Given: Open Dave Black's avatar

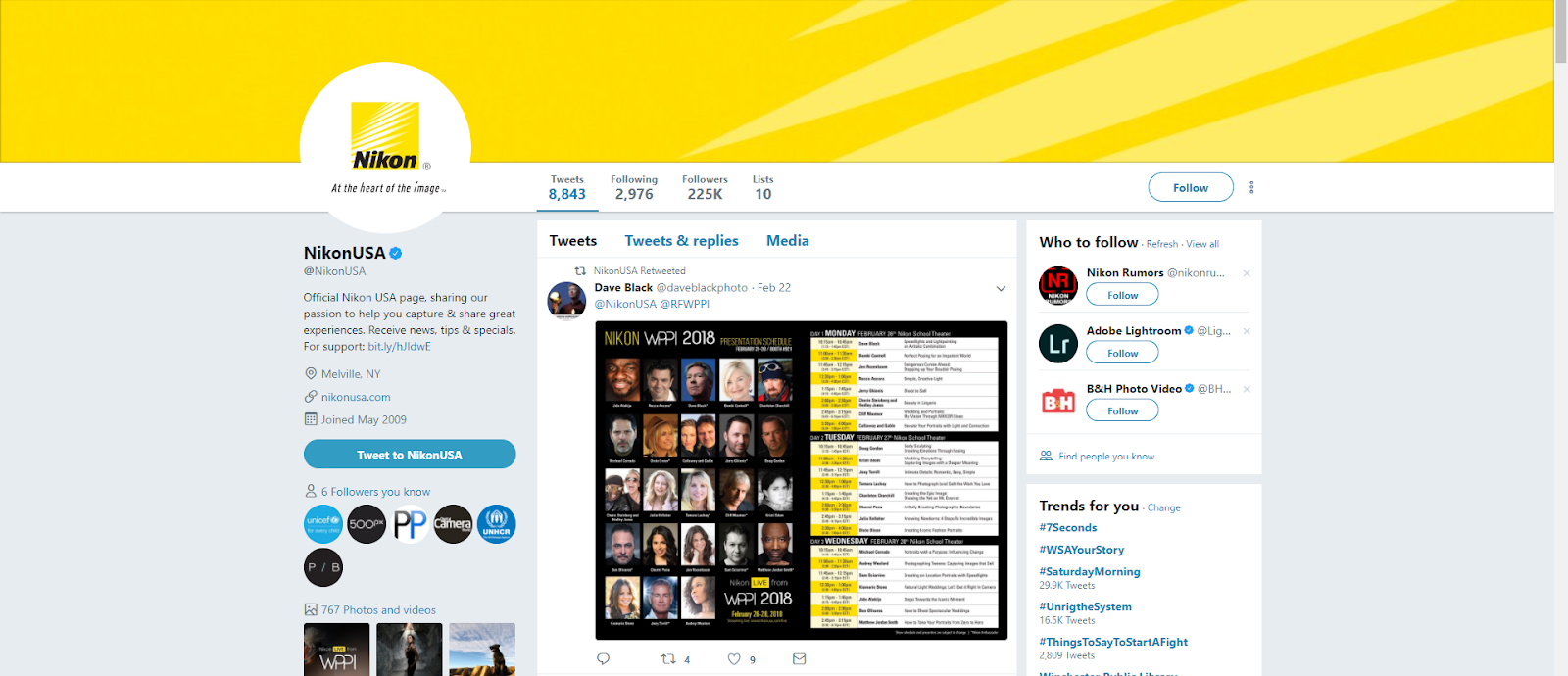Looking at the screenshot, I should pos(566,302).
